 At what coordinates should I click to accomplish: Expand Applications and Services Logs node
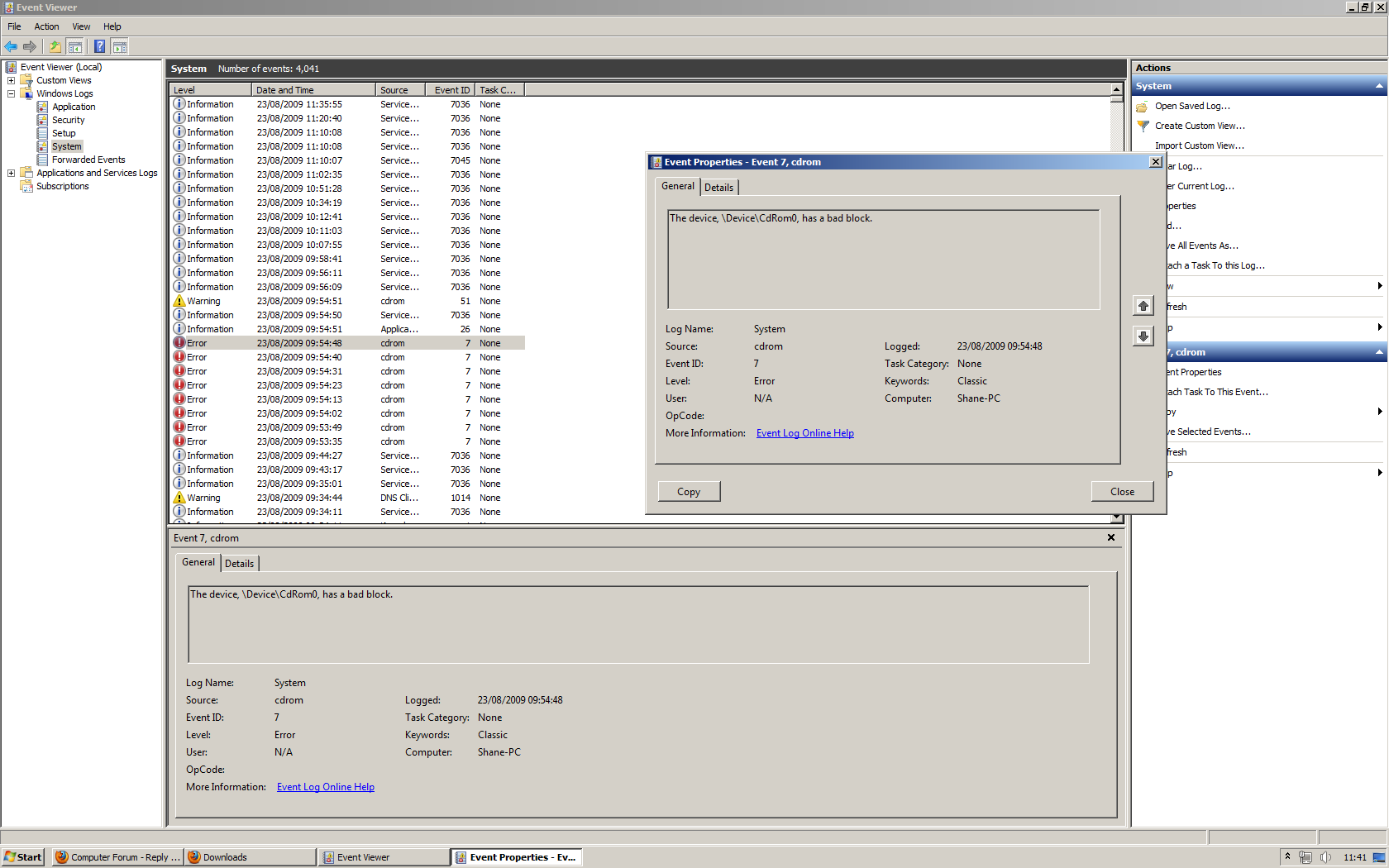11,173
